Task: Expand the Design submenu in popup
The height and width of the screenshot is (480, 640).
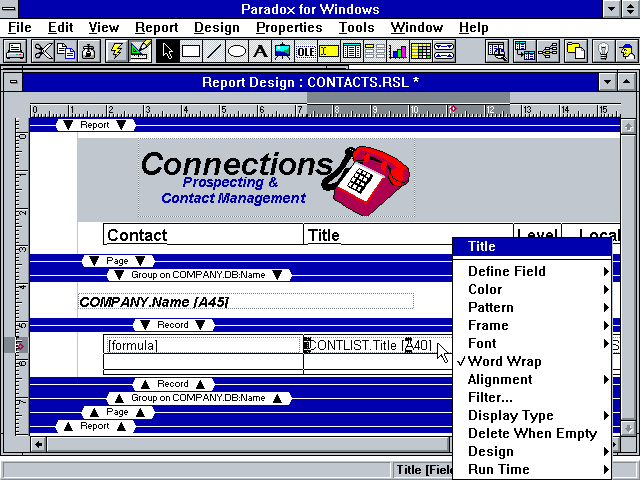Action: (x=531, y=451)
